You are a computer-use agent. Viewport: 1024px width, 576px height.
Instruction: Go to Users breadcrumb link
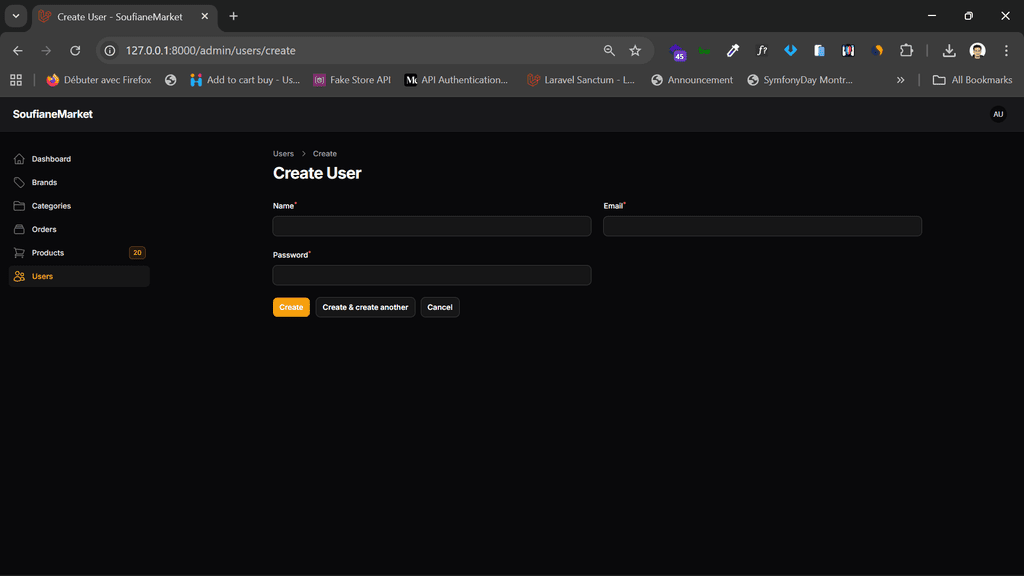pyautogui.click(x=283, y=154)
